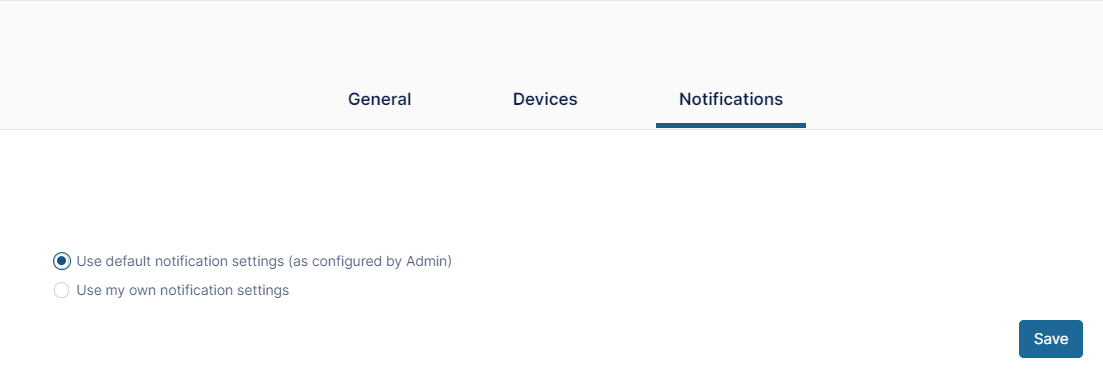The height and width of the screenshot is (392, 1103).
Task: Save the notification settings
Action: (1051, 339)
